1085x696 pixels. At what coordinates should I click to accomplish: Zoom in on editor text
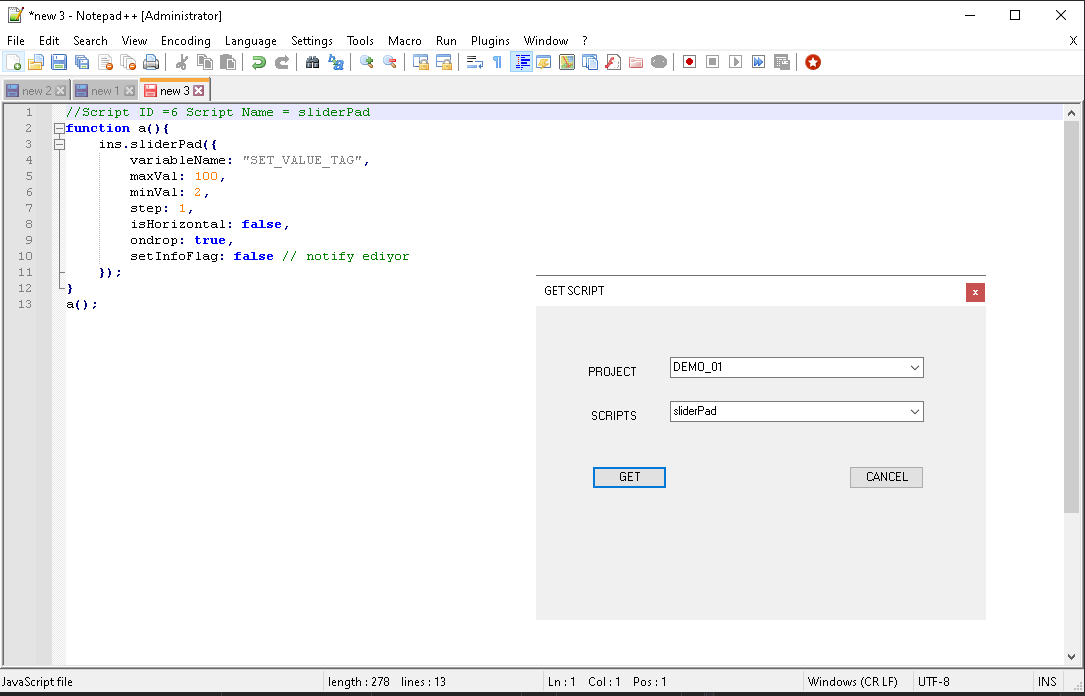(x=367, y=62)
